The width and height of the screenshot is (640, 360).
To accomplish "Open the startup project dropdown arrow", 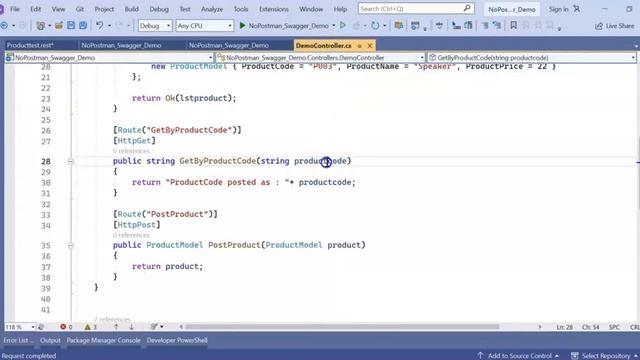I will point(333,26).
